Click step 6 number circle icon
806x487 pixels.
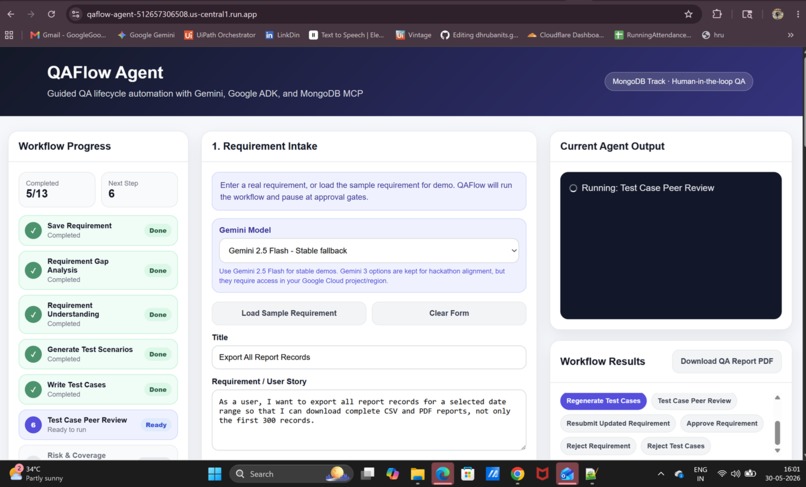pos(33,425)
